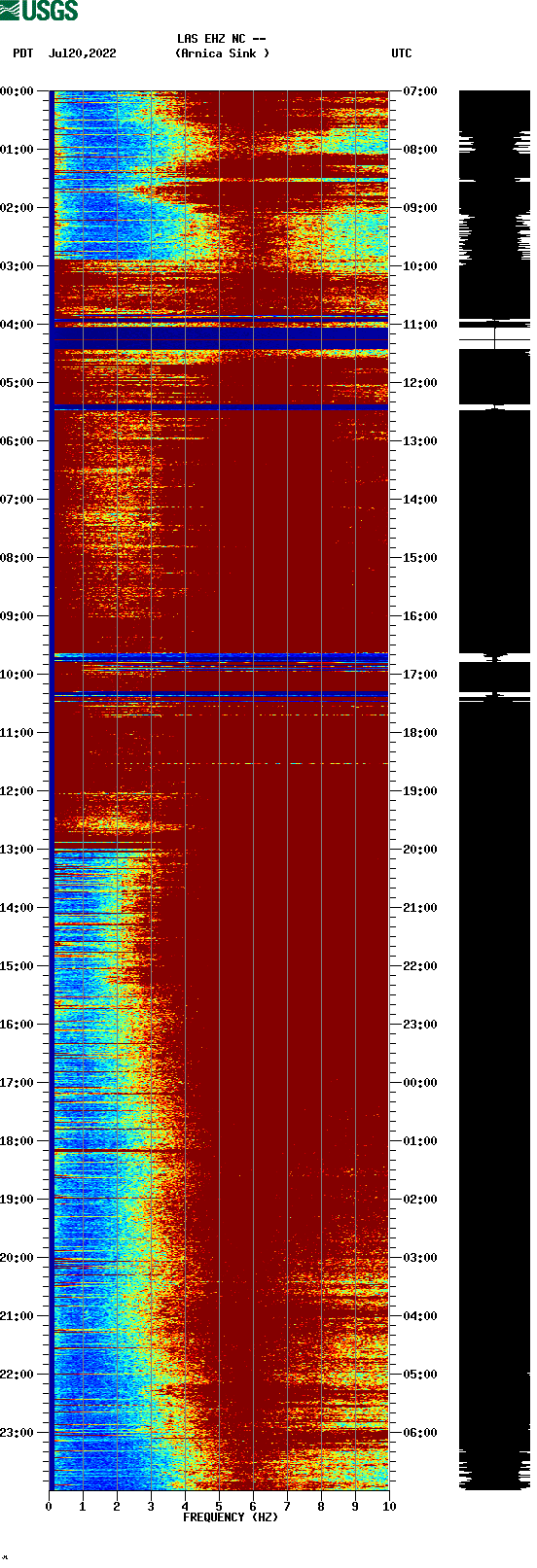Click the PDT time label '13:00'
The height and width of the screenshot is (1568, 537).
pos(18,850)
